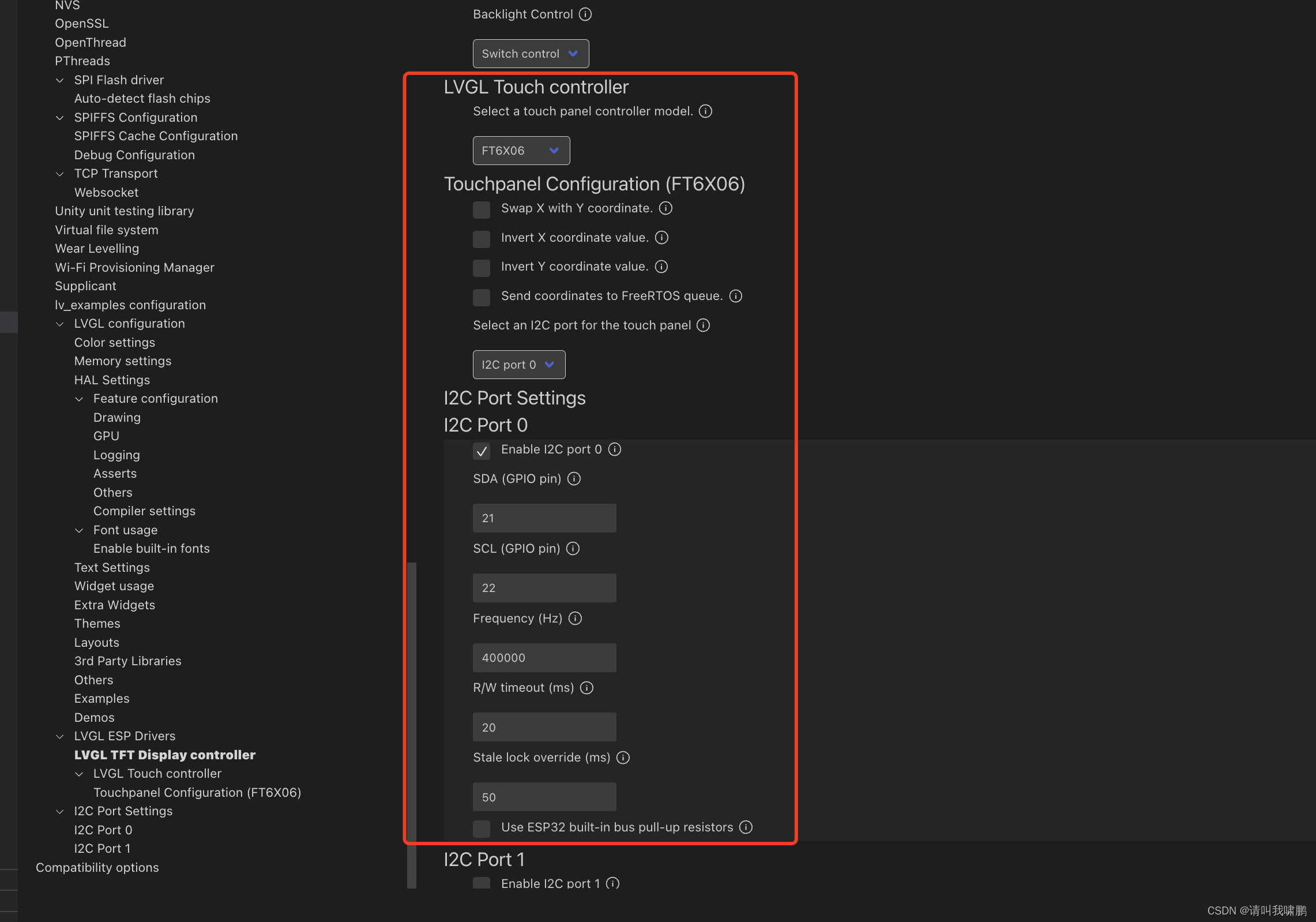Uncheck Enable I2C port 0

[x=482, y=451]
